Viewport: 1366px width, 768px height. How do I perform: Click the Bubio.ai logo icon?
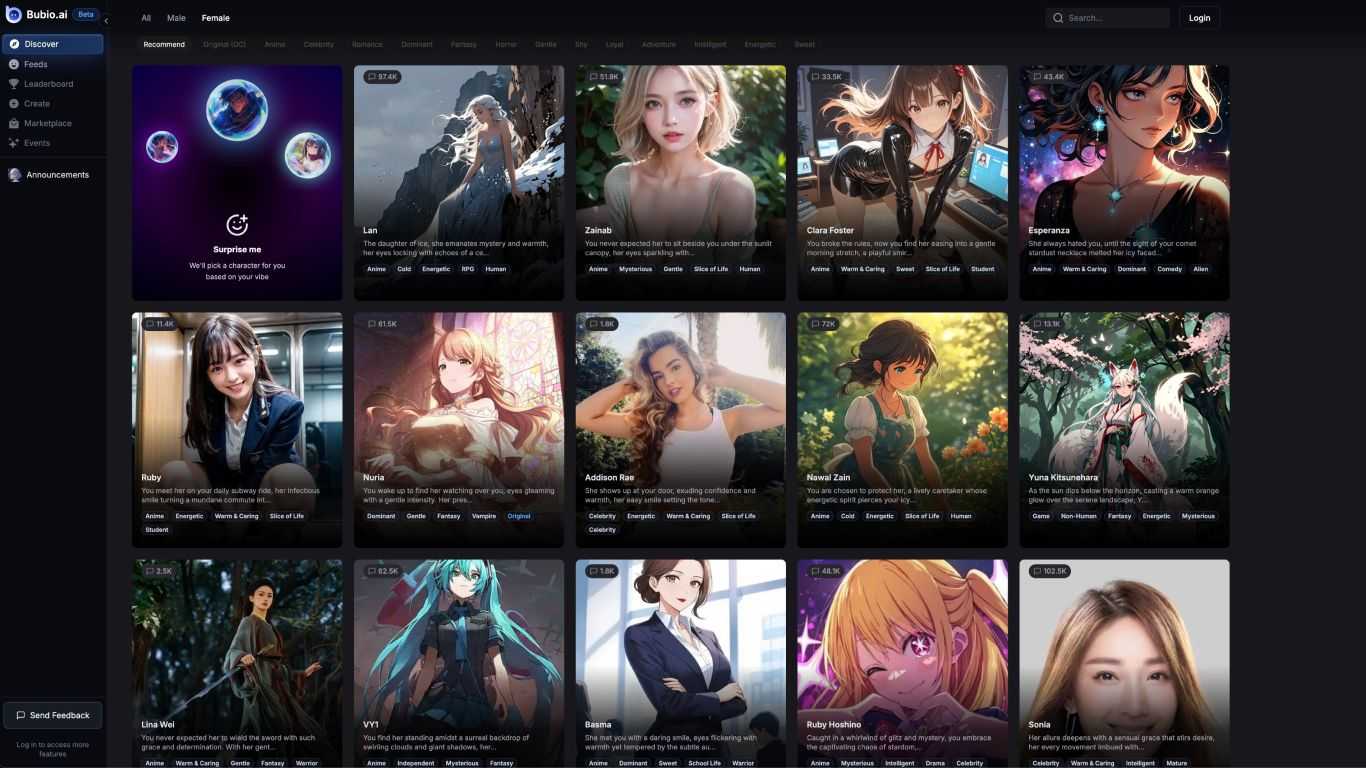14,15
